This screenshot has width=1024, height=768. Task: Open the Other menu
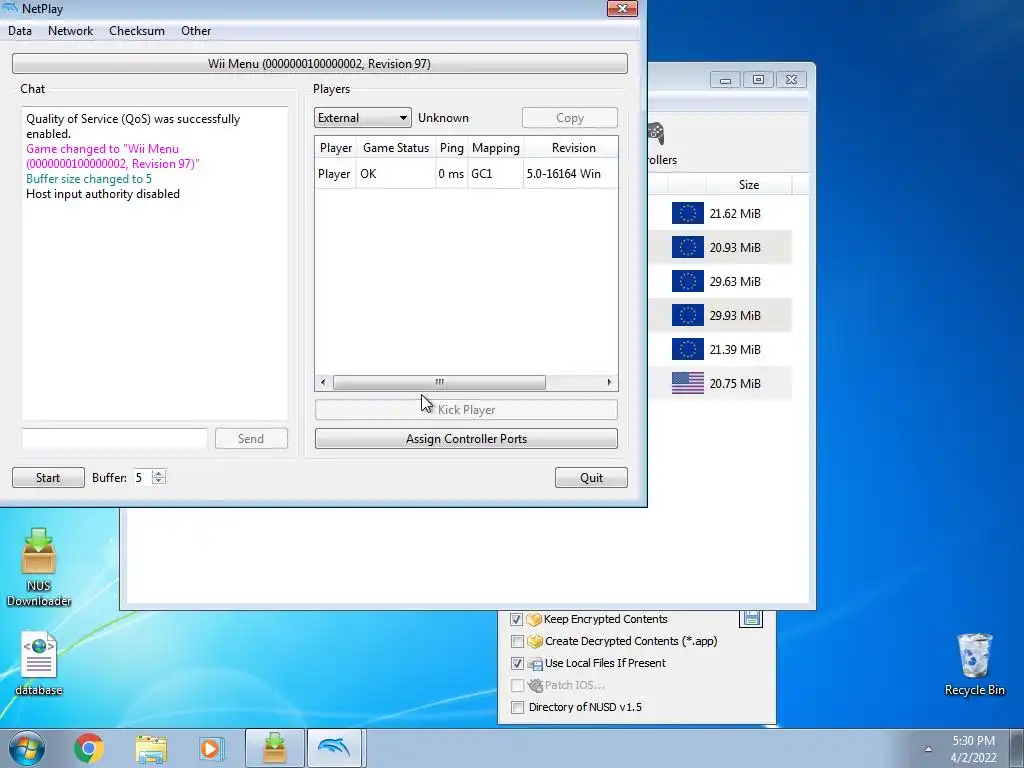(x=196, y=31)
